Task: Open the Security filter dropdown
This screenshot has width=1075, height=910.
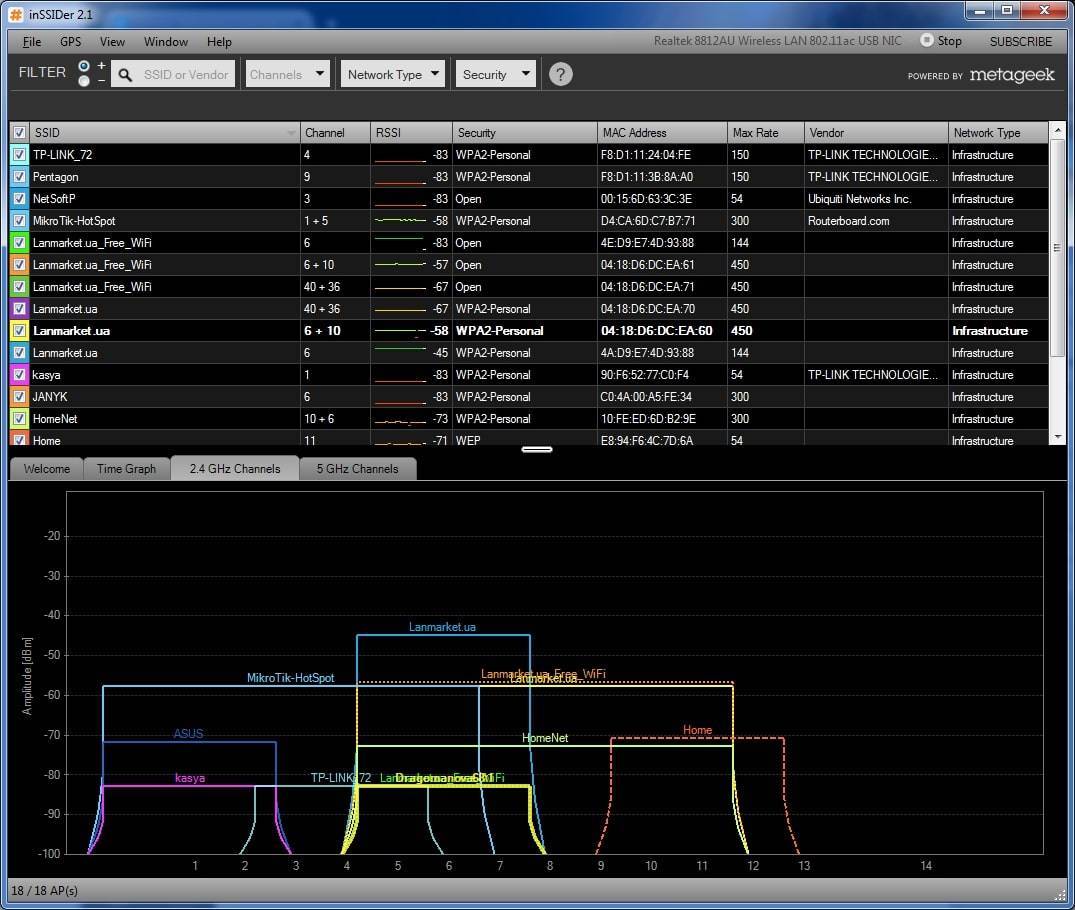Action: pos(497,74)
